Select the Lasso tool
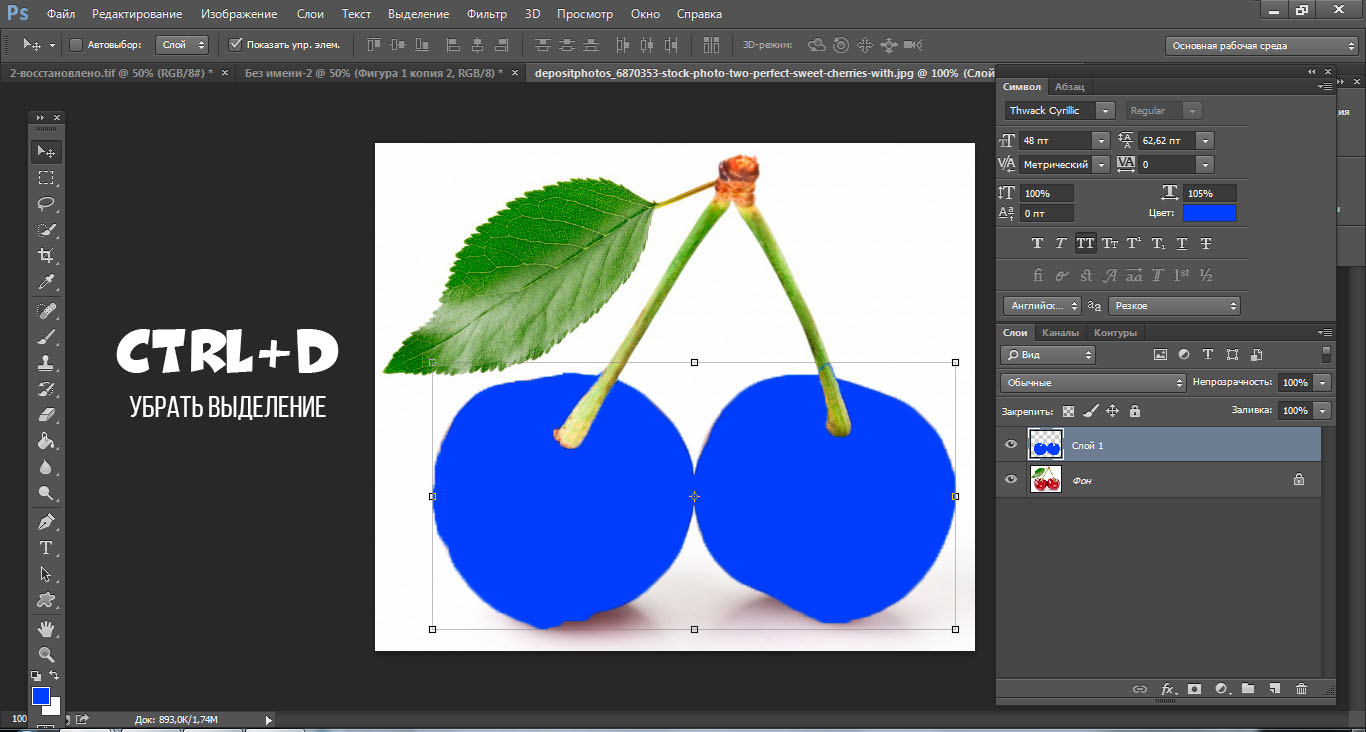 46,204
